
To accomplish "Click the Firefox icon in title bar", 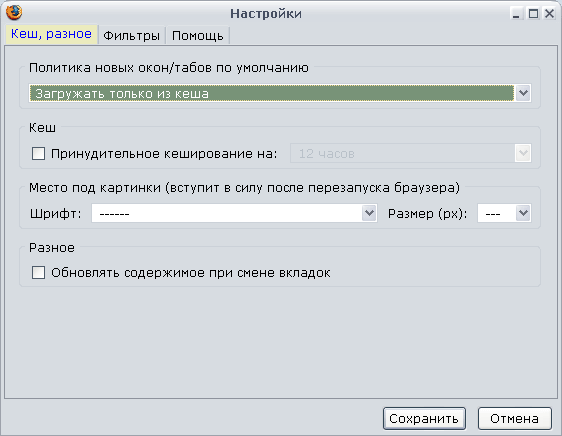I will (14, 13).
